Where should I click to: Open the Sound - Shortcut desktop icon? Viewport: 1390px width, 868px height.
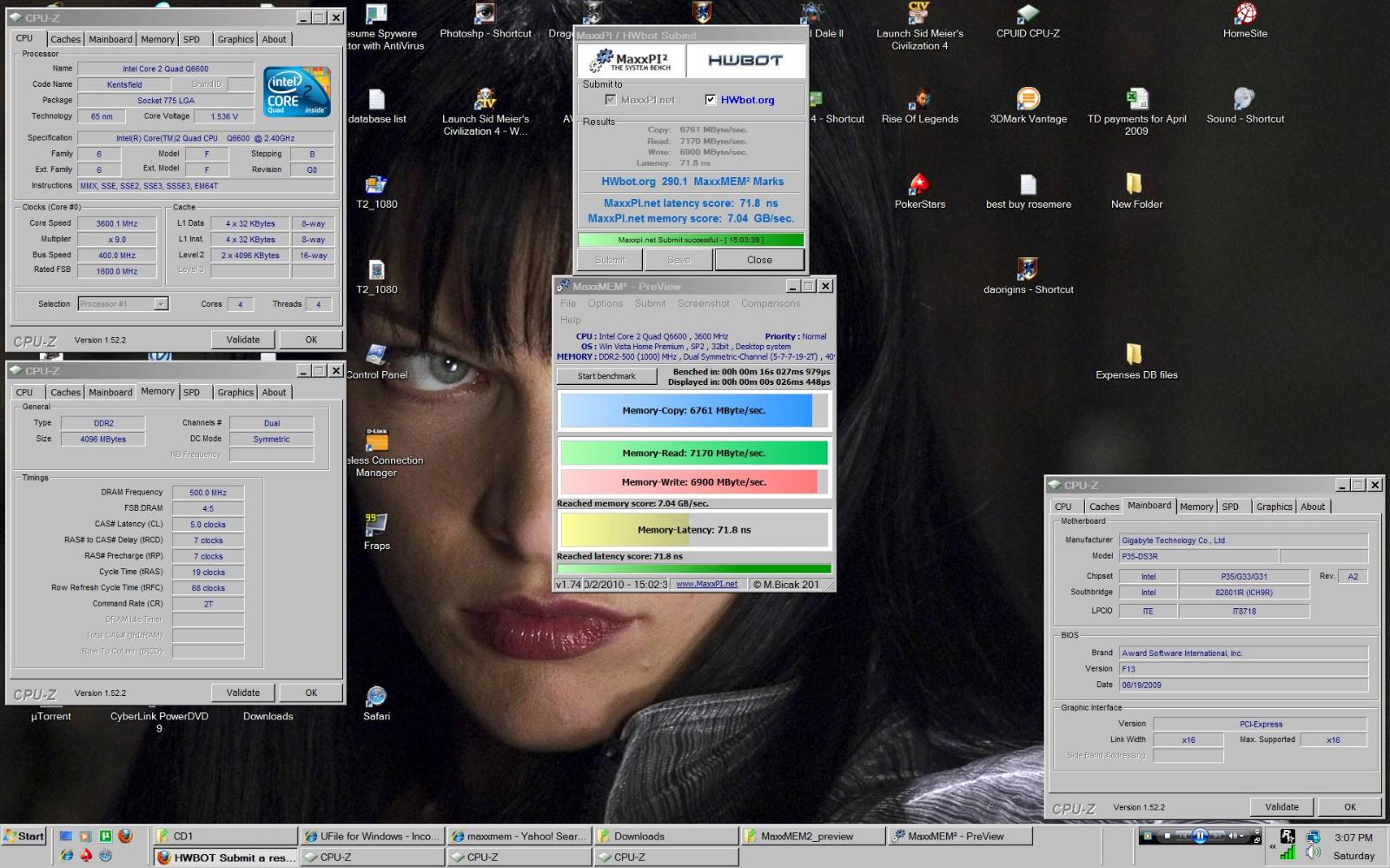(x=1245, y=107)
